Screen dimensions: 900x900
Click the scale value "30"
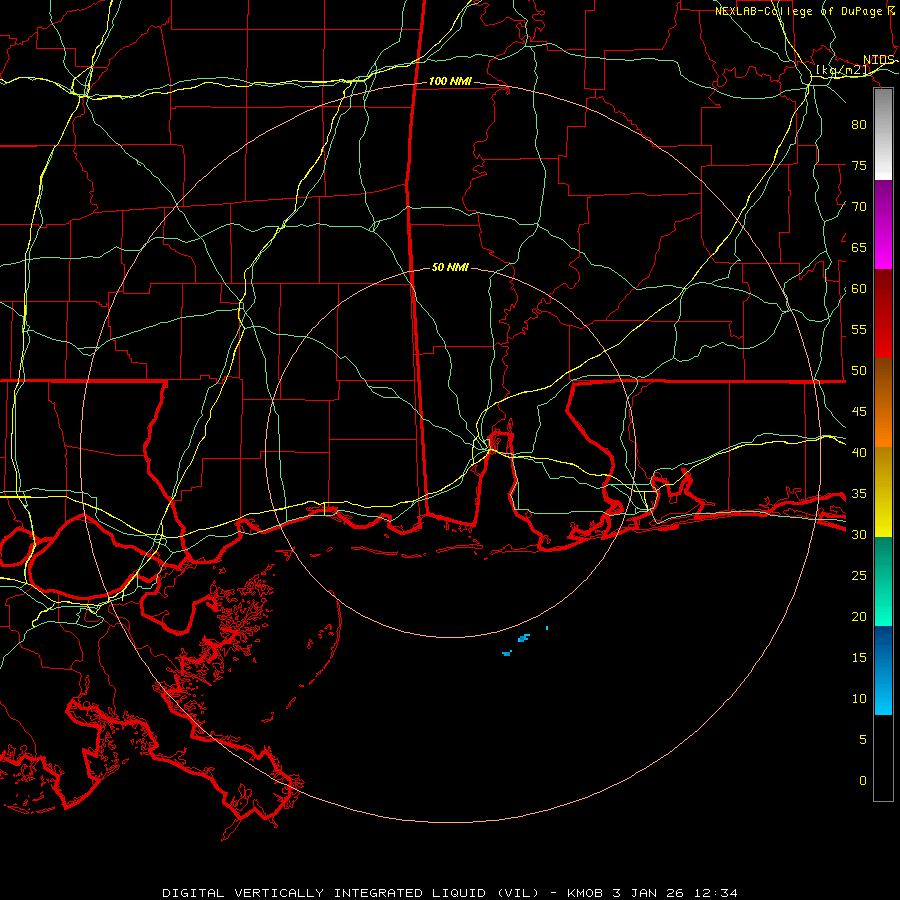point(859,535)
